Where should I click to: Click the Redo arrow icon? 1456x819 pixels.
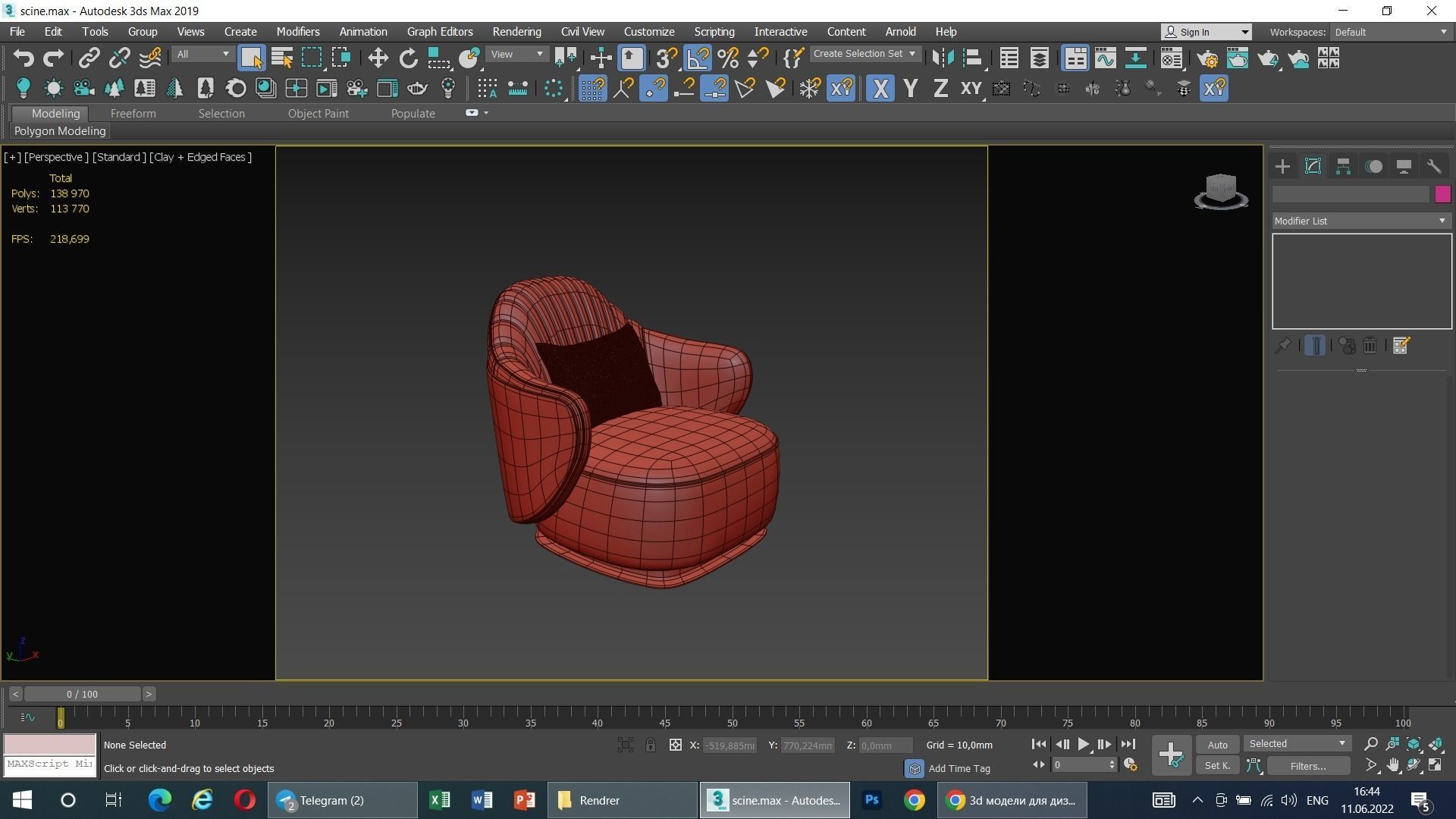click(x=54, y=58)
